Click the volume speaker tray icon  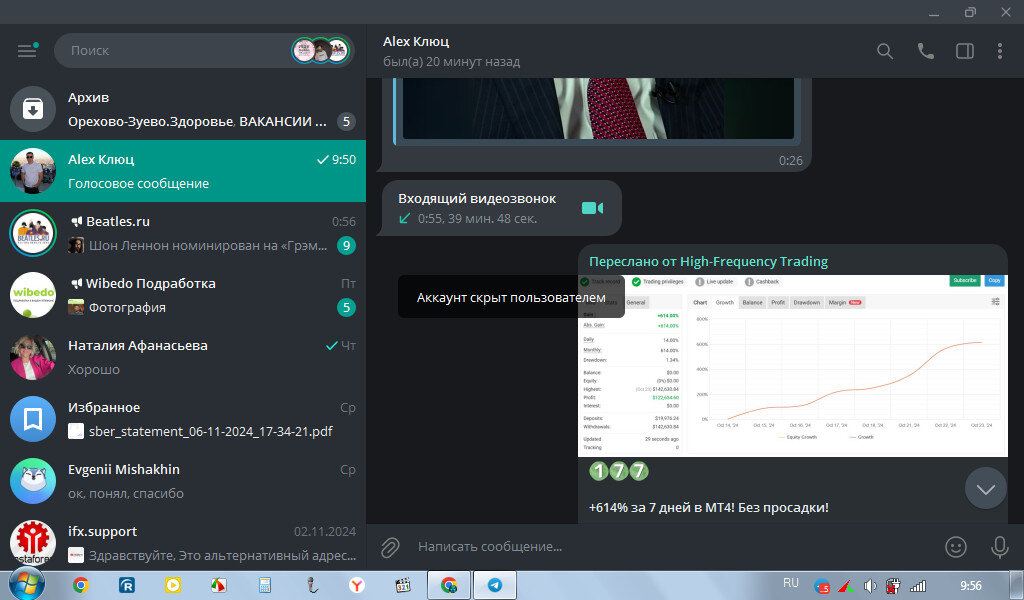pos(870,586)
